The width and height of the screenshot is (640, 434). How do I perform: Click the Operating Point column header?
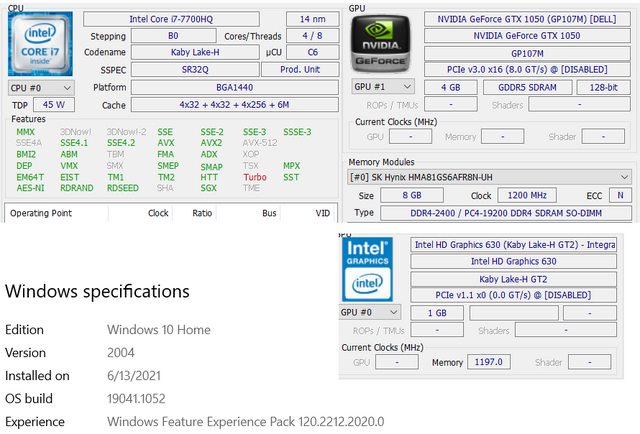(41, 213)
